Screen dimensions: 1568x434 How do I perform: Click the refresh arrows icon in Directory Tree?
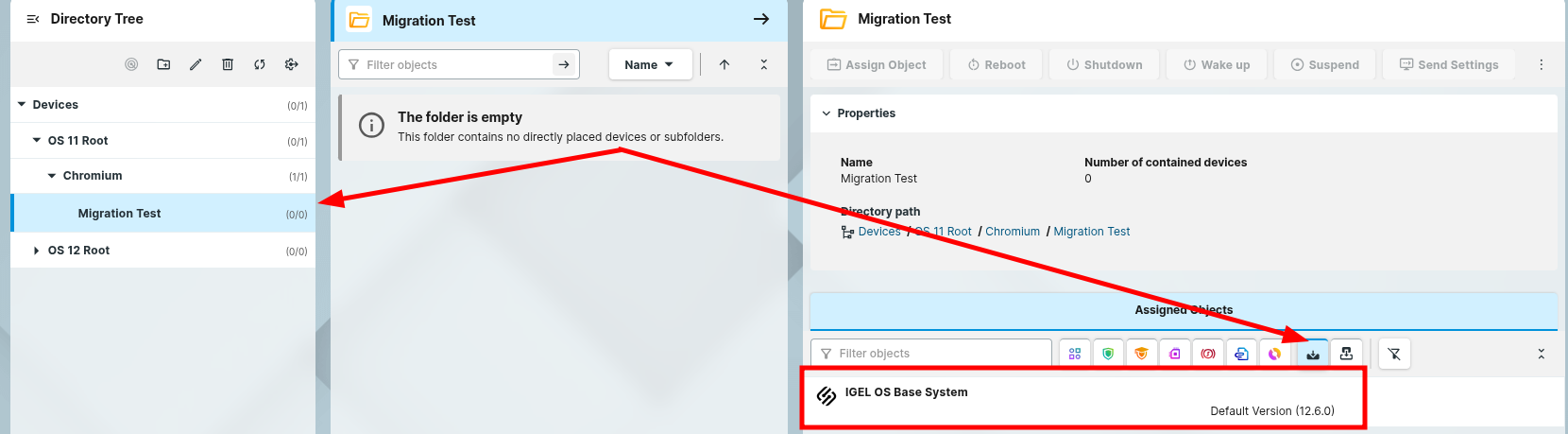tap(260, 64)
